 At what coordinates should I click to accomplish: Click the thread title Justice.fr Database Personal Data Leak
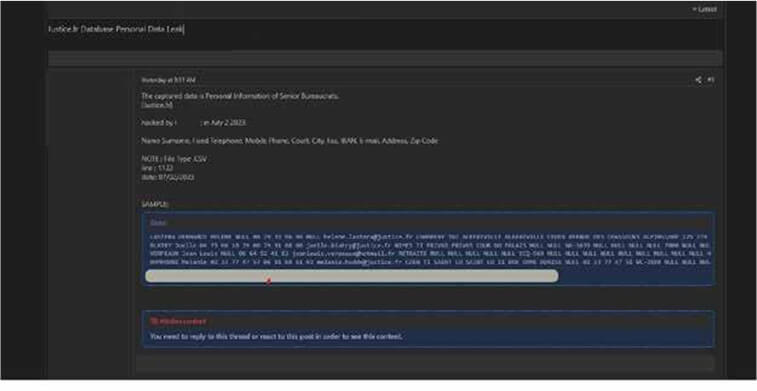click(116, 29)
